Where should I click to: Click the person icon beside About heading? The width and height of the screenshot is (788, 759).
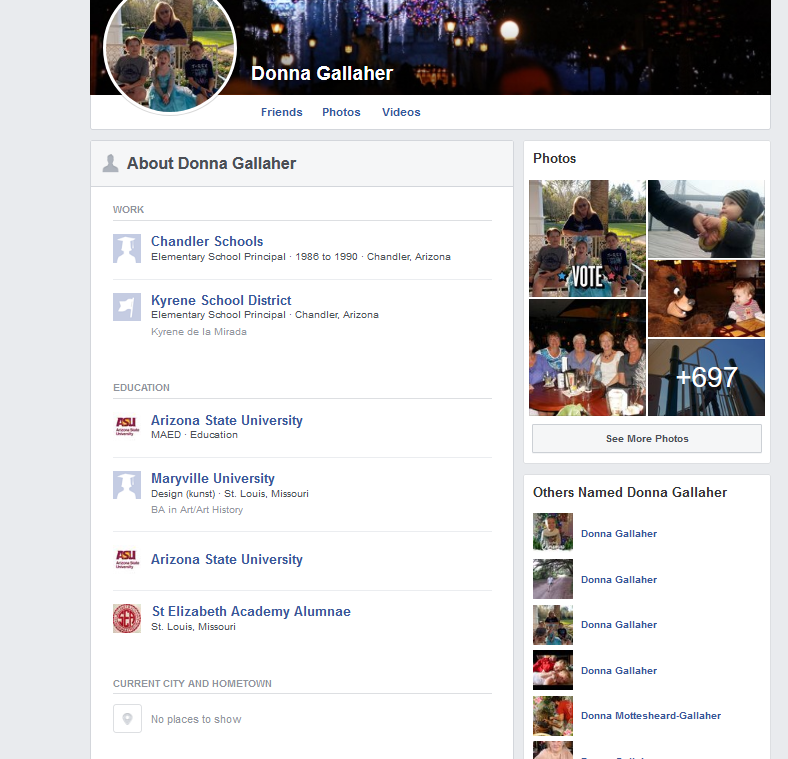111,163
